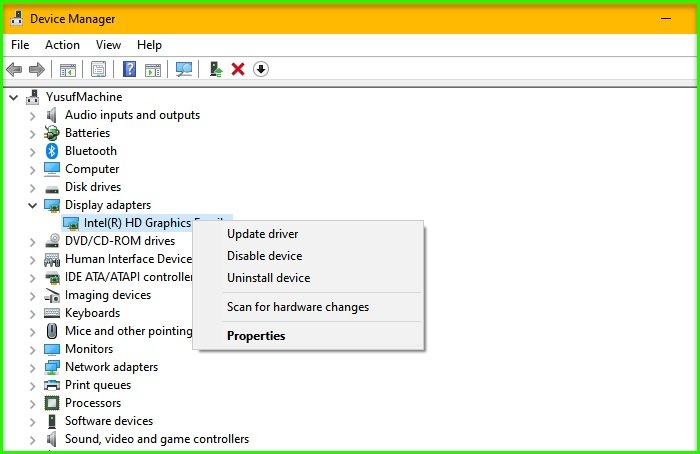Expand the Computer category
The width and height of the screenshot is (700, 454).
click(33, 170)
